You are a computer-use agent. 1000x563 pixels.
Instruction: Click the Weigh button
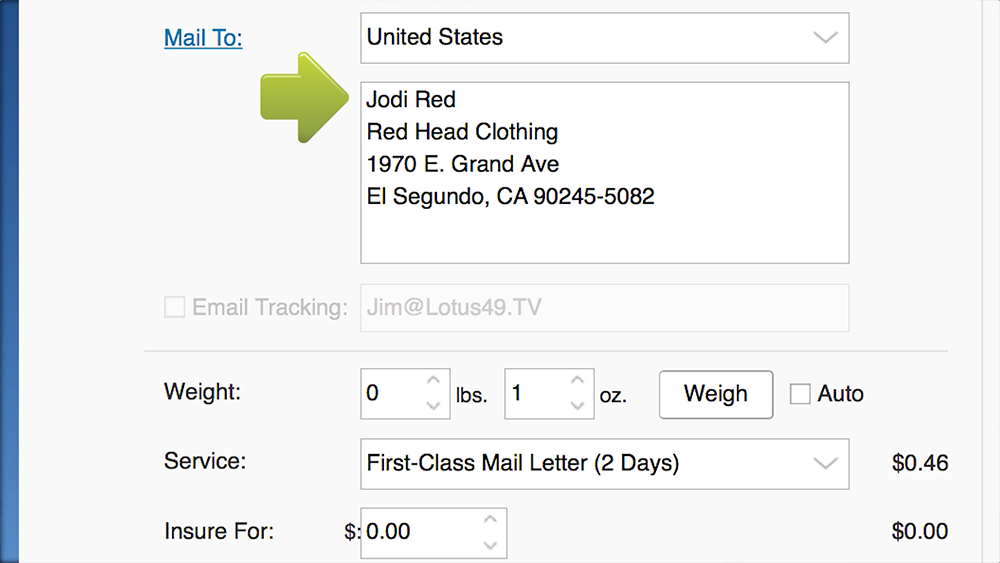(x=716, y=394)
